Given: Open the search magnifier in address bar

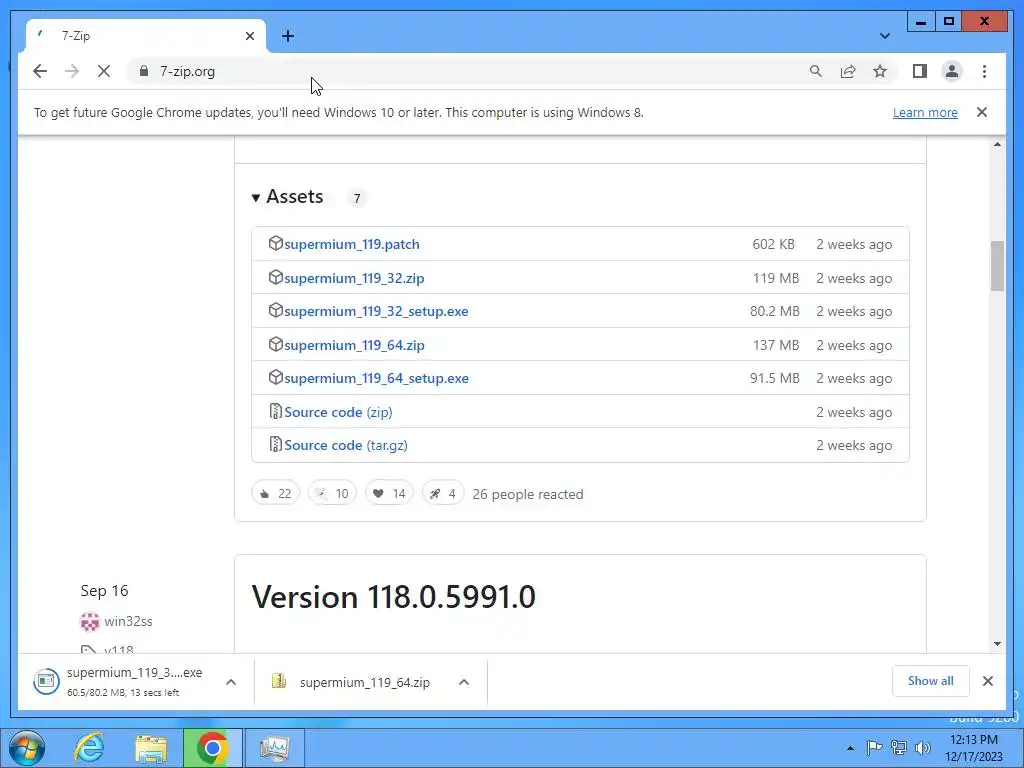Looking at the screenshot, I should point(816,71).
